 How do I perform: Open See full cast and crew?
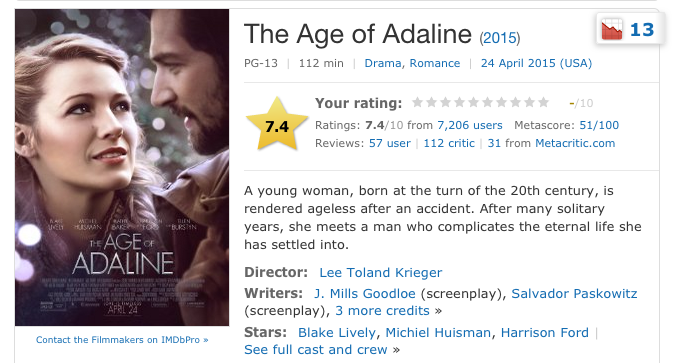coord(316,350)
